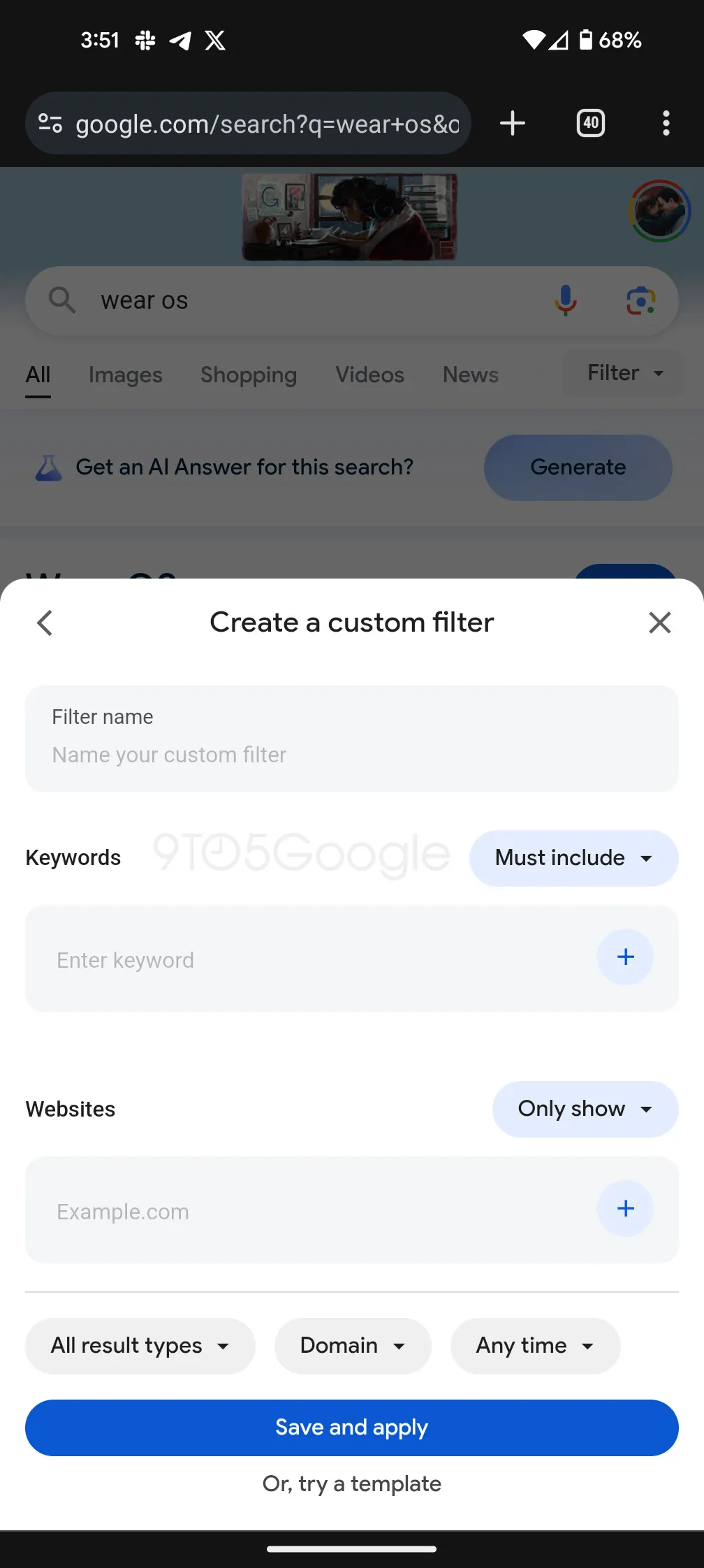Viewport: 704px width, 1568px height.
Task: Open a new browser tab
Action: point(513,124)
